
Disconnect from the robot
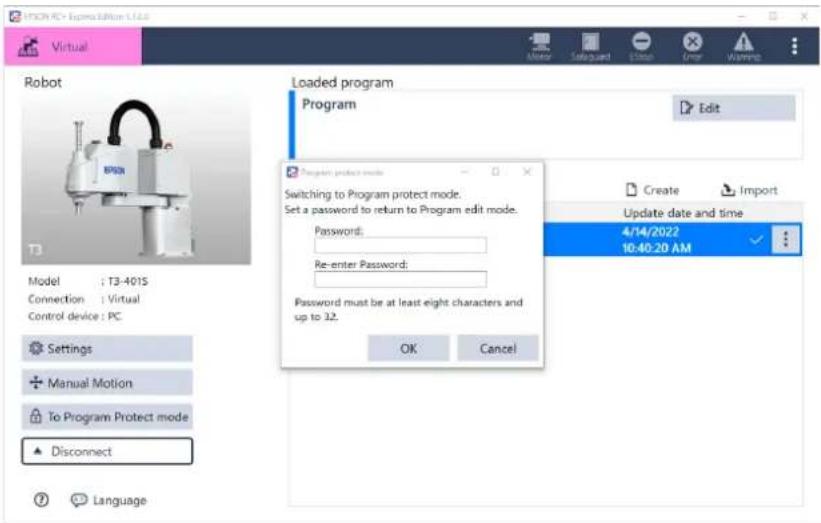point(107,451)
